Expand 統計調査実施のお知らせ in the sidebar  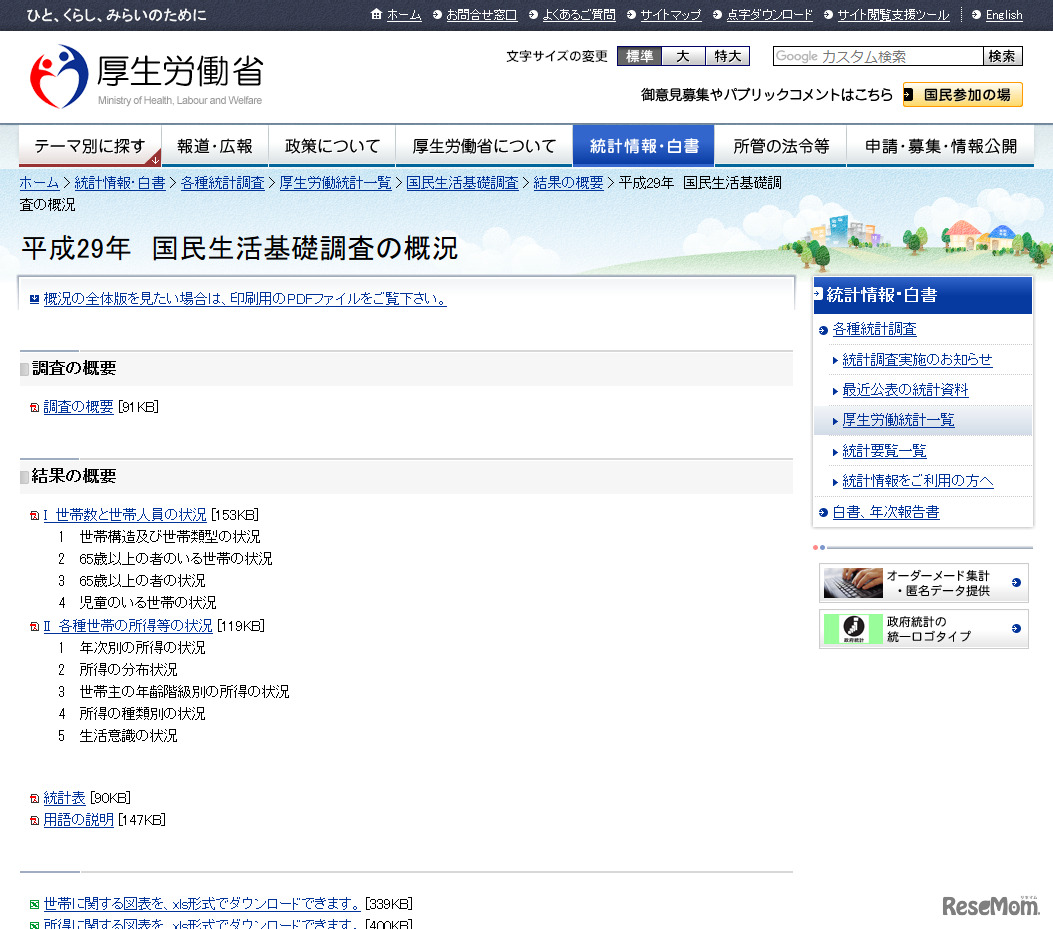[x=917, y=360]
